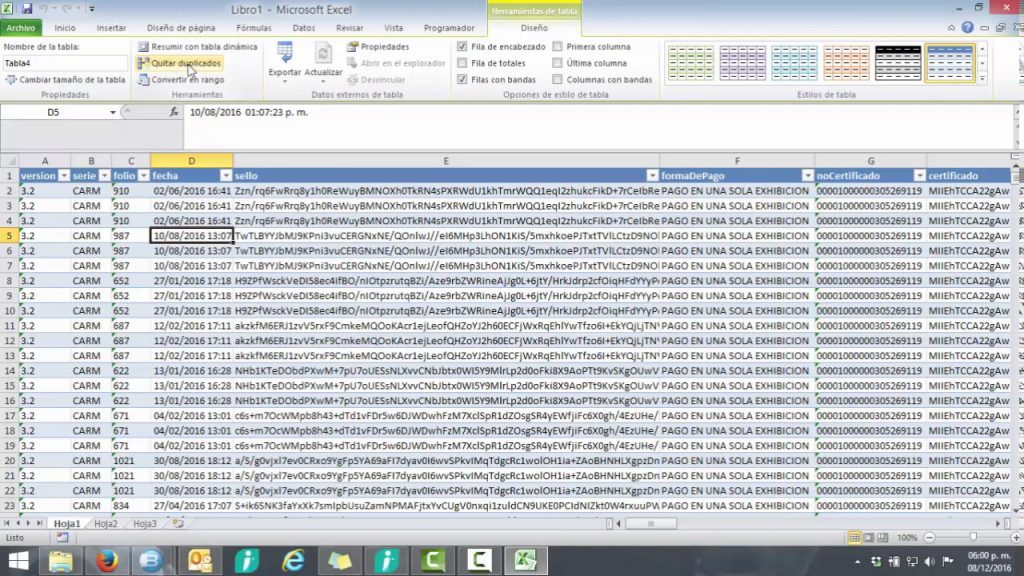
Task: Click the Excel icon on the taskbar
Action: [x=525, y=560]
